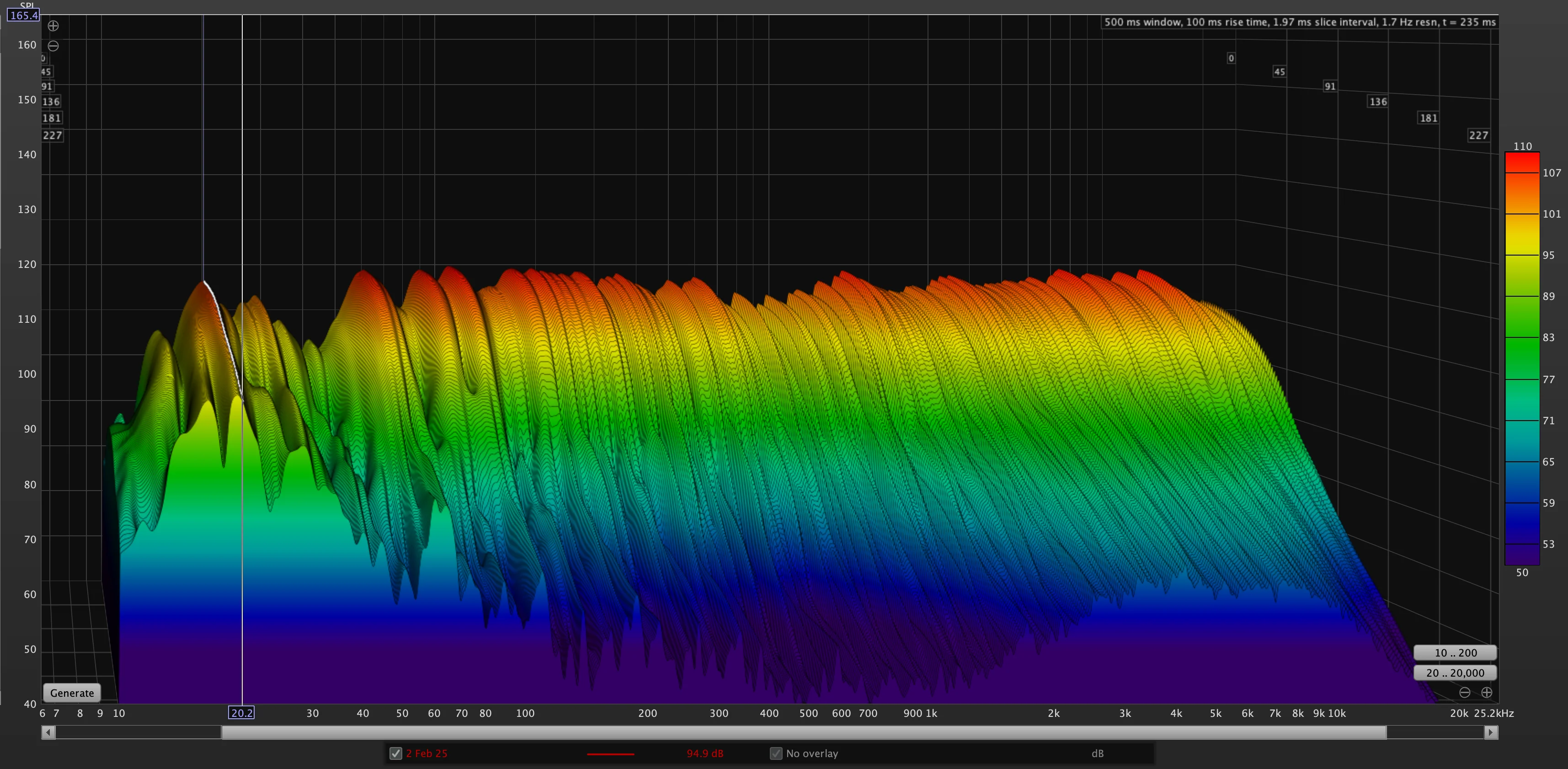Click the 227 time label at right
The image size is (1568, 769).
point(1478,135)
